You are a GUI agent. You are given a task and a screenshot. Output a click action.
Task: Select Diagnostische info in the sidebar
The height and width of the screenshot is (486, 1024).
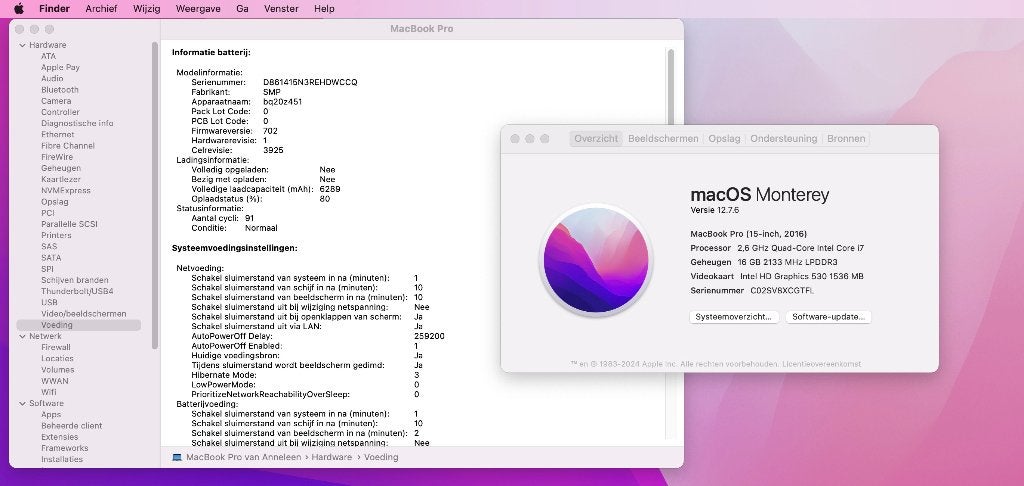(77, 123)
